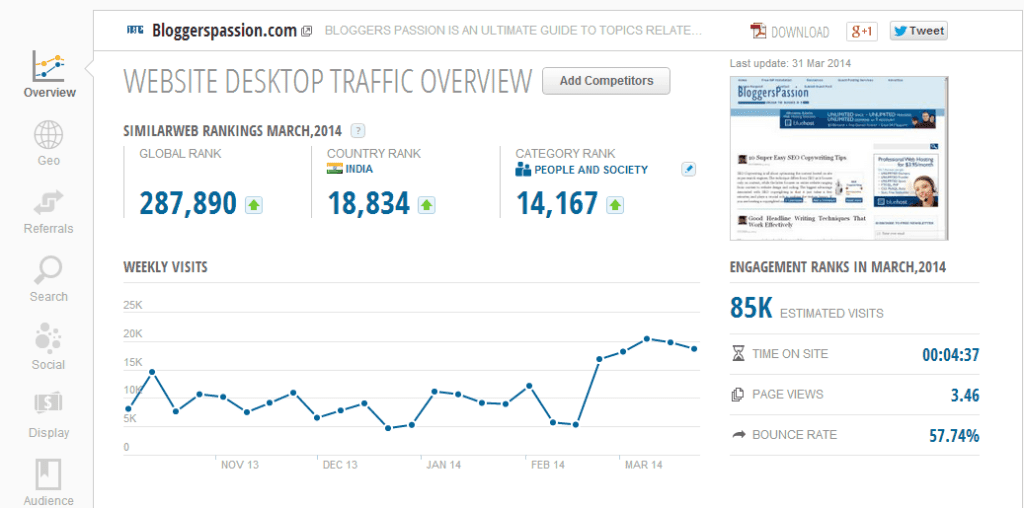Screen dimensions: 1024x508
Task: Click the Display sidebar label
Action: pyautogui.click(x=49, y=432)
